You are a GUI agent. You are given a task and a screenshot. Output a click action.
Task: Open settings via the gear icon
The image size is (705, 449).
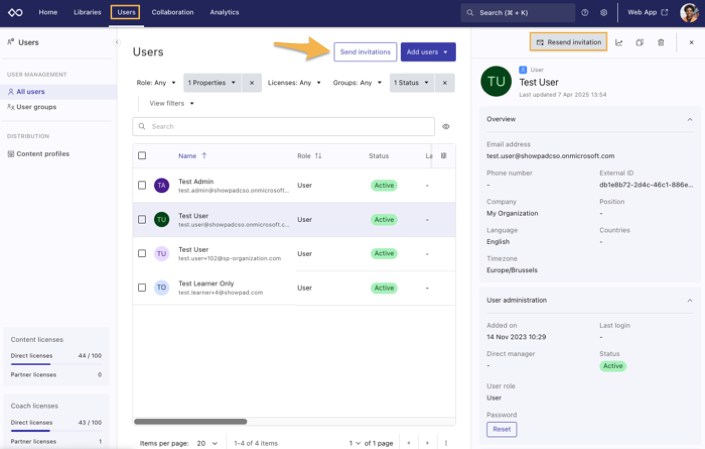pyautogui.click(x=604, y=13)
